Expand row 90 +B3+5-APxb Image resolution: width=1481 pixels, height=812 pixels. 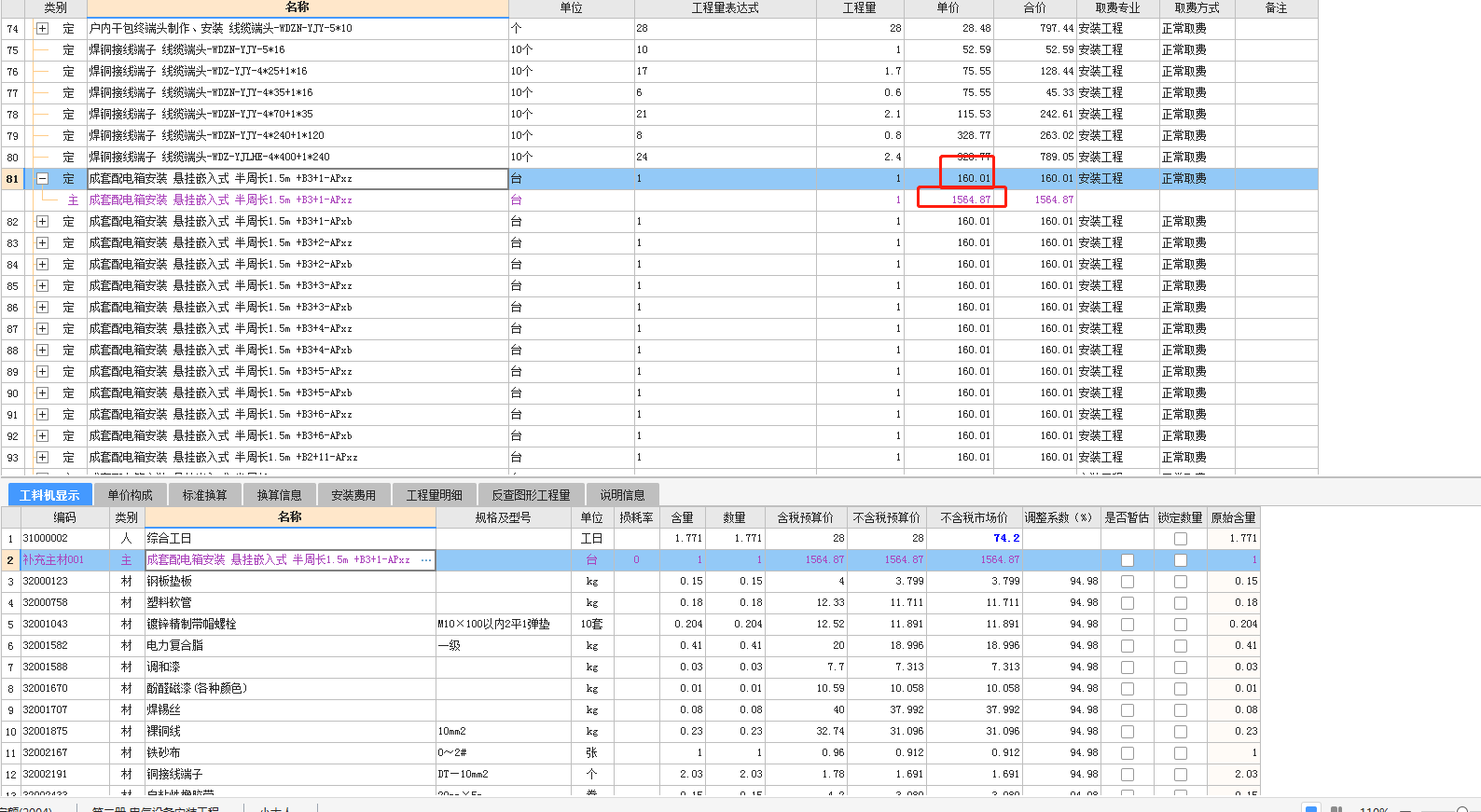(x=42, y=393)
